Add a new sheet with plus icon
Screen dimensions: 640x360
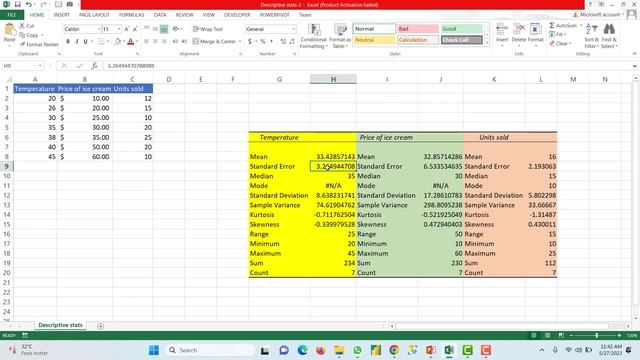[x=100, y=326]
